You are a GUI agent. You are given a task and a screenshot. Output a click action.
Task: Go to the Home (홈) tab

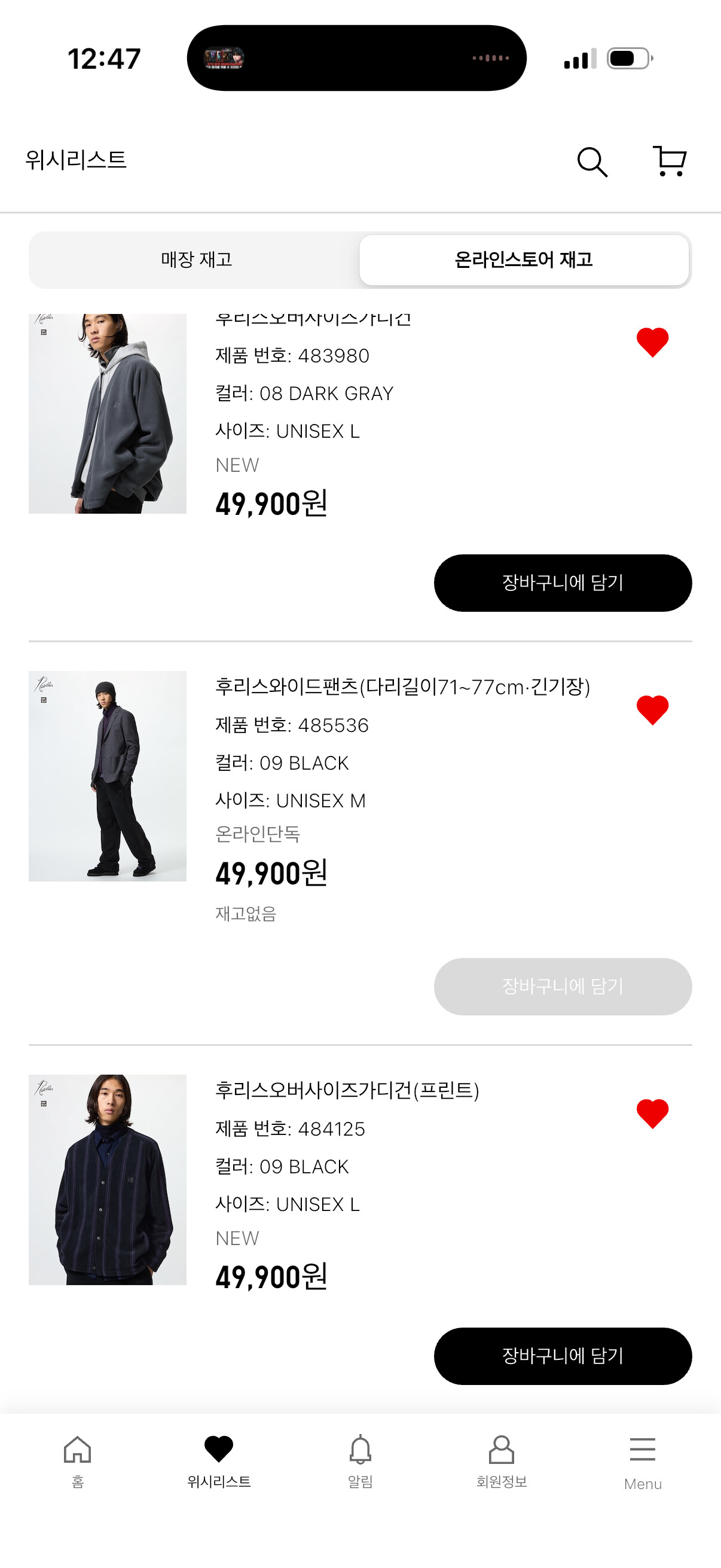coord(77,1460)
